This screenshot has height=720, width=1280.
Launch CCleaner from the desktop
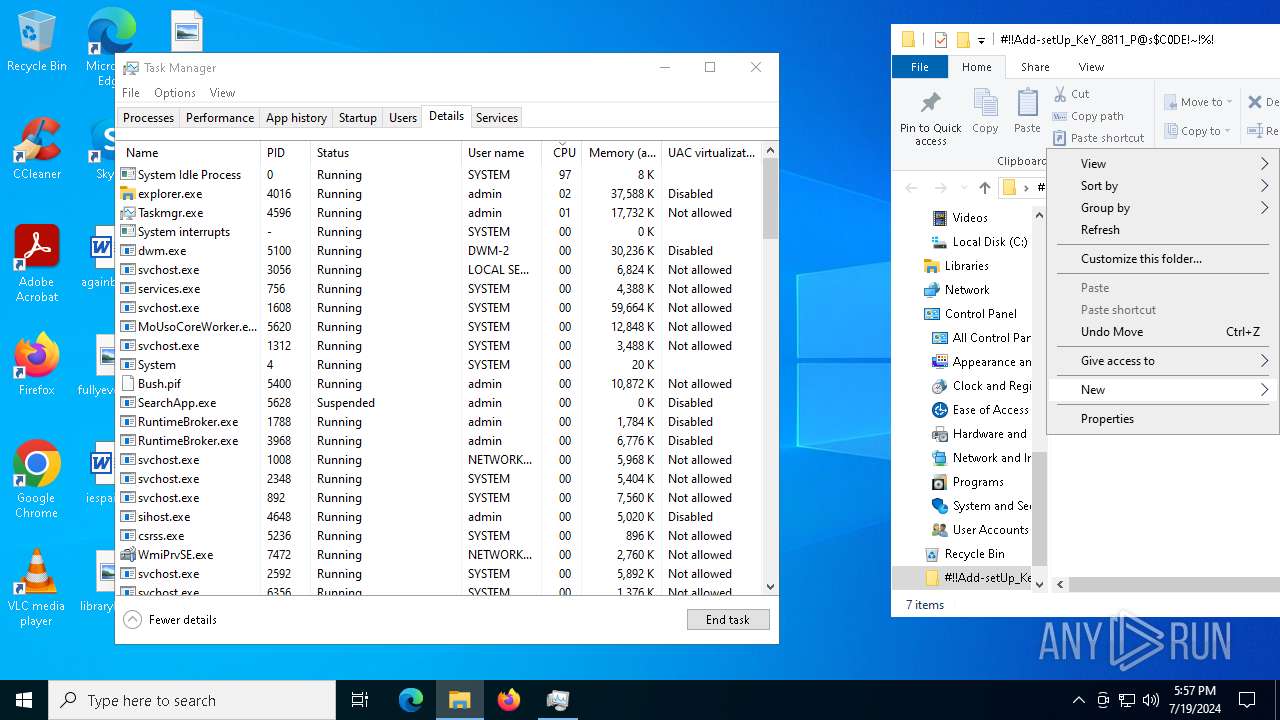36,150
